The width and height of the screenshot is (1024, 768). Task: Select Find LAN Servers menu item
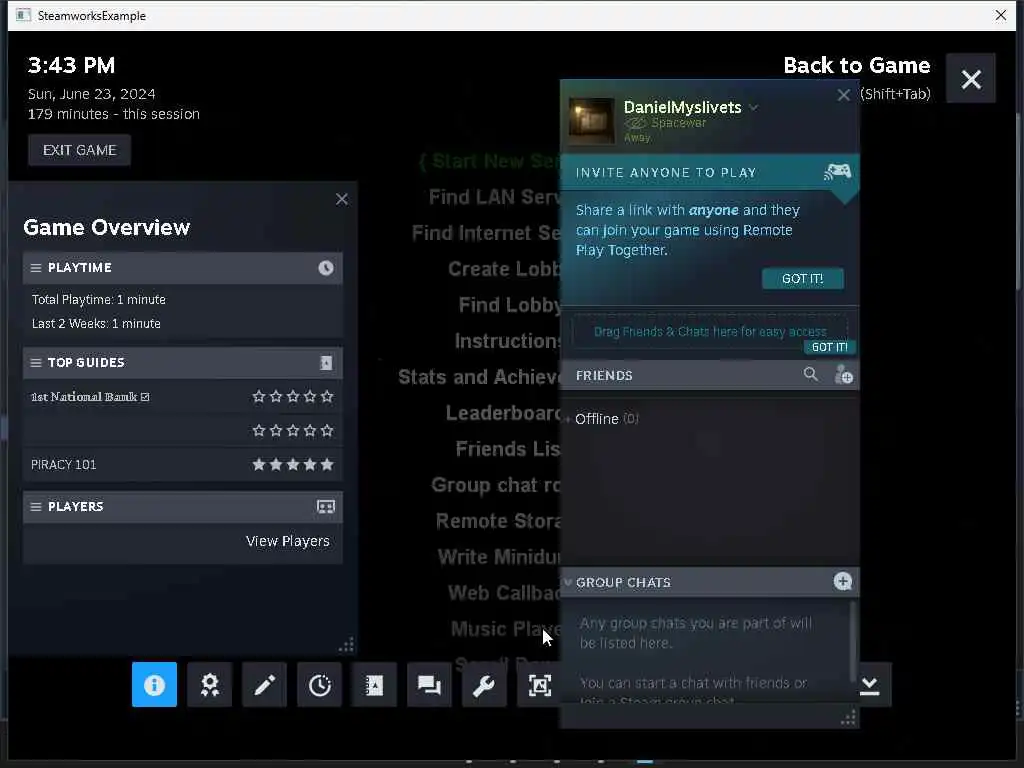click(494, 197)
